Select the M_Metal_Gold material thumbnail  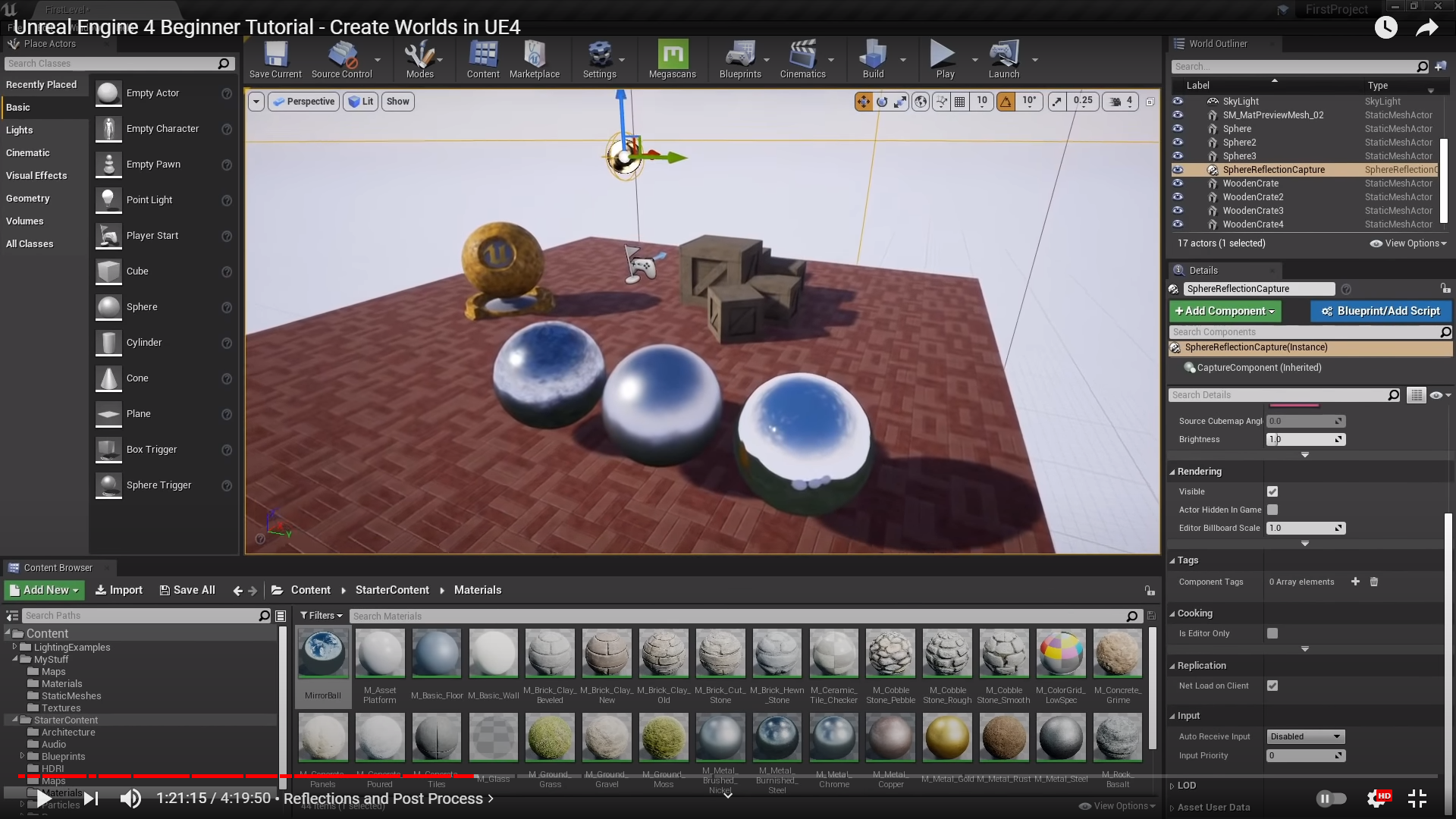click(x=947, y=738)
